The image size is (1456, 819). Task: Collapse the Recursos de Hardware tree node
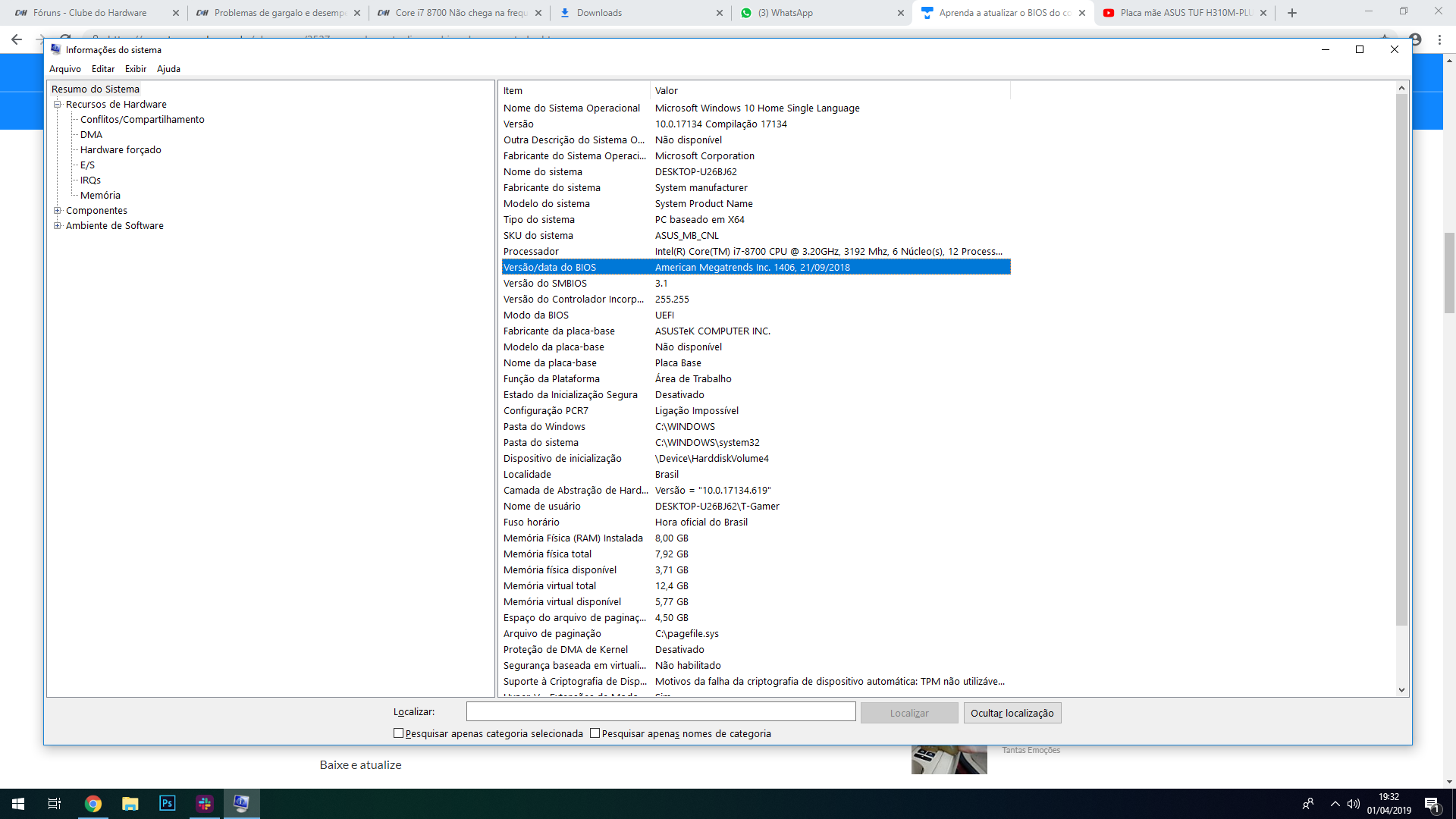(57, 105)
